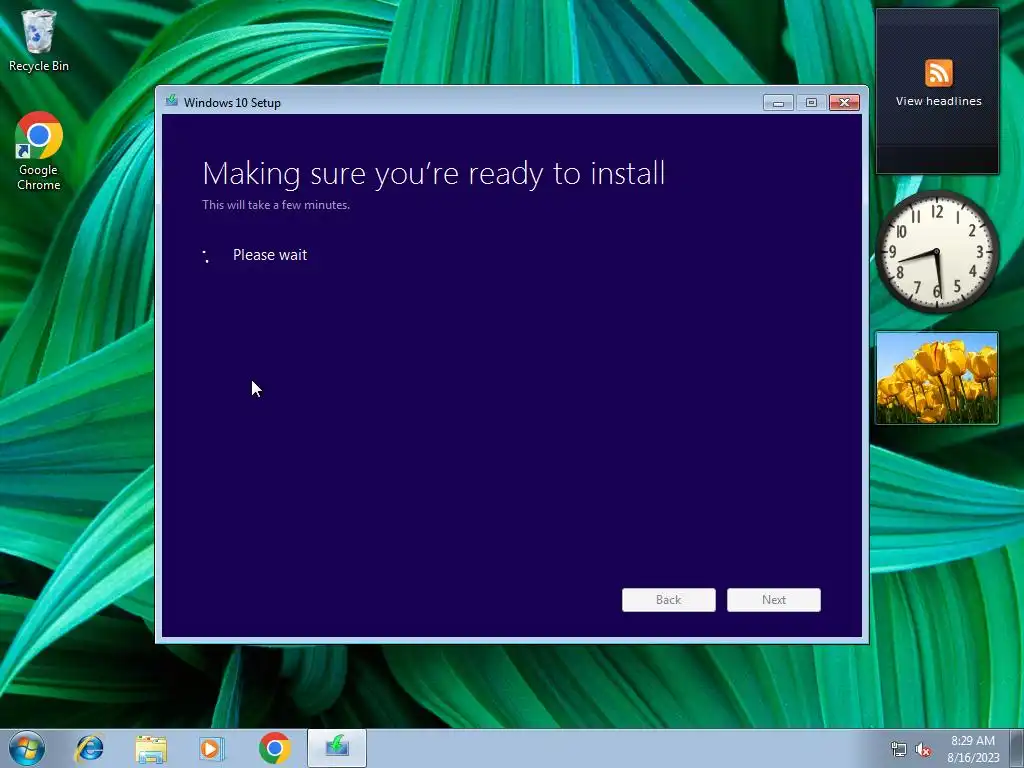The width and height of the screenshot is (1024, 768).
Task: Maximize the Windows 10 Setup window
Action: (x=811, y=103)
